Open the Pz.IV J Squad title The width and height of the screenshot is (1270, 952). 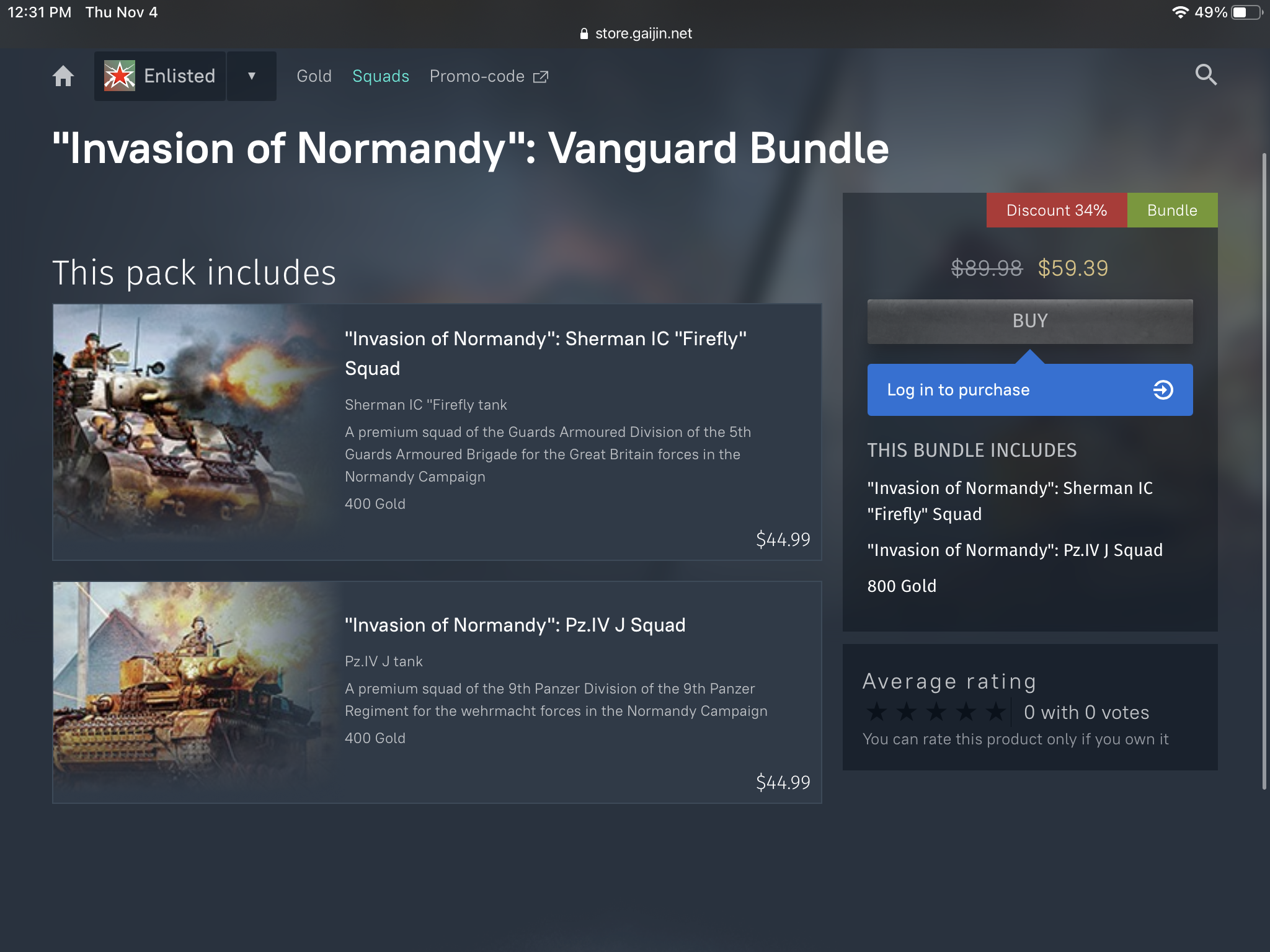(x=515, y=625)
